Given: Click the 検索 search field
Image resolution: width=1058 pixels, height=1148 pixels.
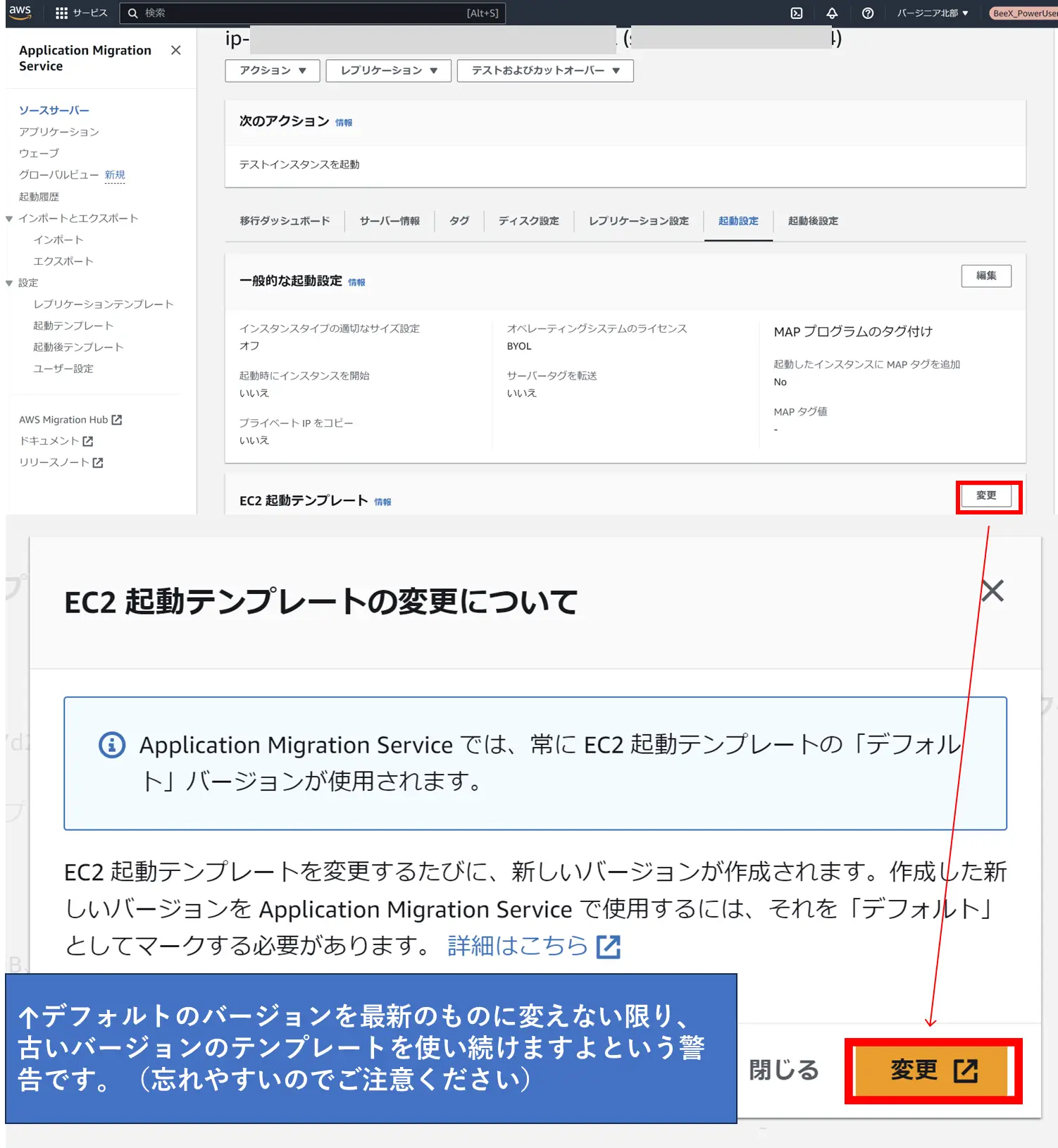Looking at the screenshot, I should click(x=313, y=13).
